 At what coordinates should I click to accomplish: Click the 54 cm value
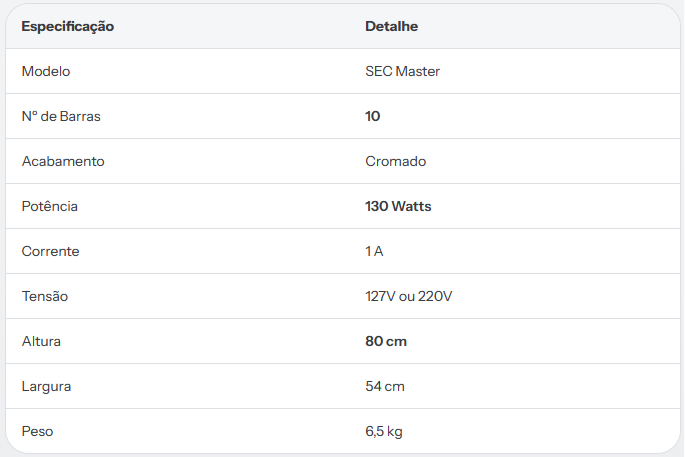point(385,386)
